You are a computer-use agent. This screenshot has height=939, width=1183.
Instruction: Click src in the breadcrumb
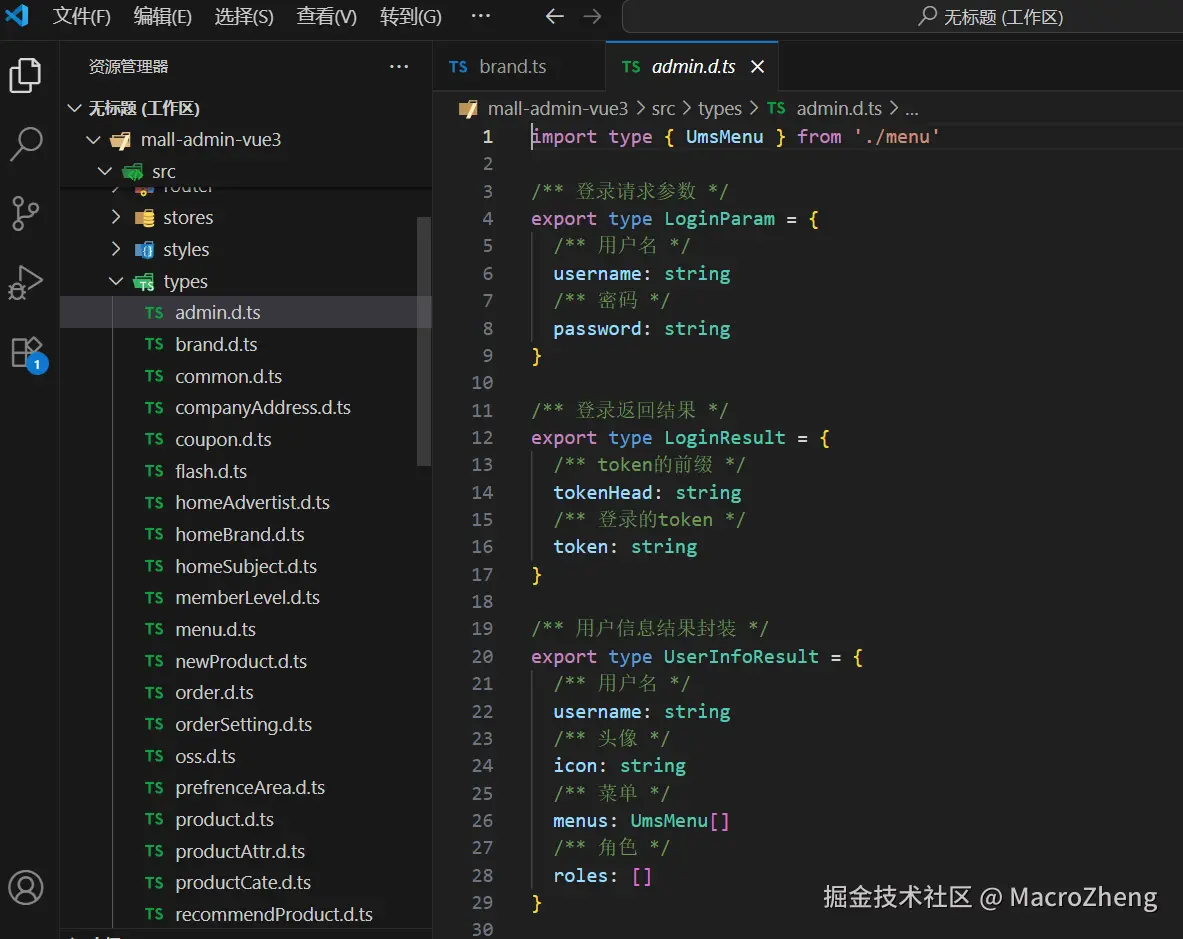tap(663, 109)
